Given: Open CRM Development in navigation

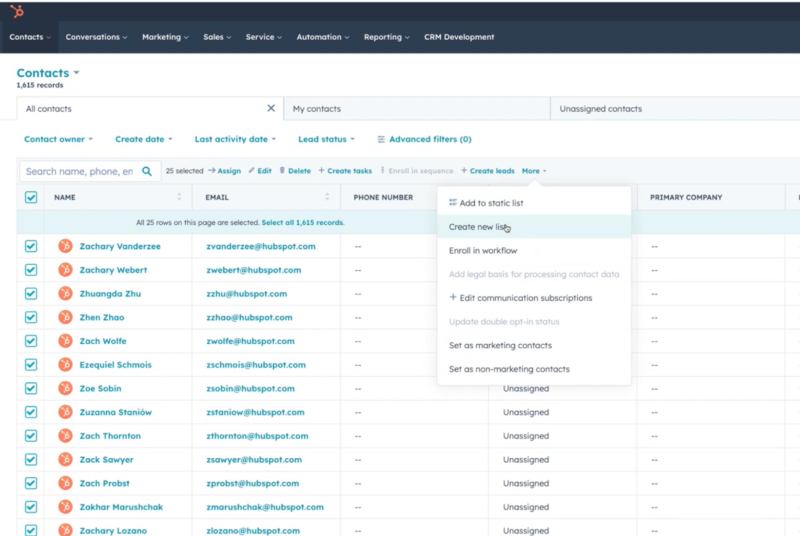Looking at the screenshot, I should click(x=459, y=37).
